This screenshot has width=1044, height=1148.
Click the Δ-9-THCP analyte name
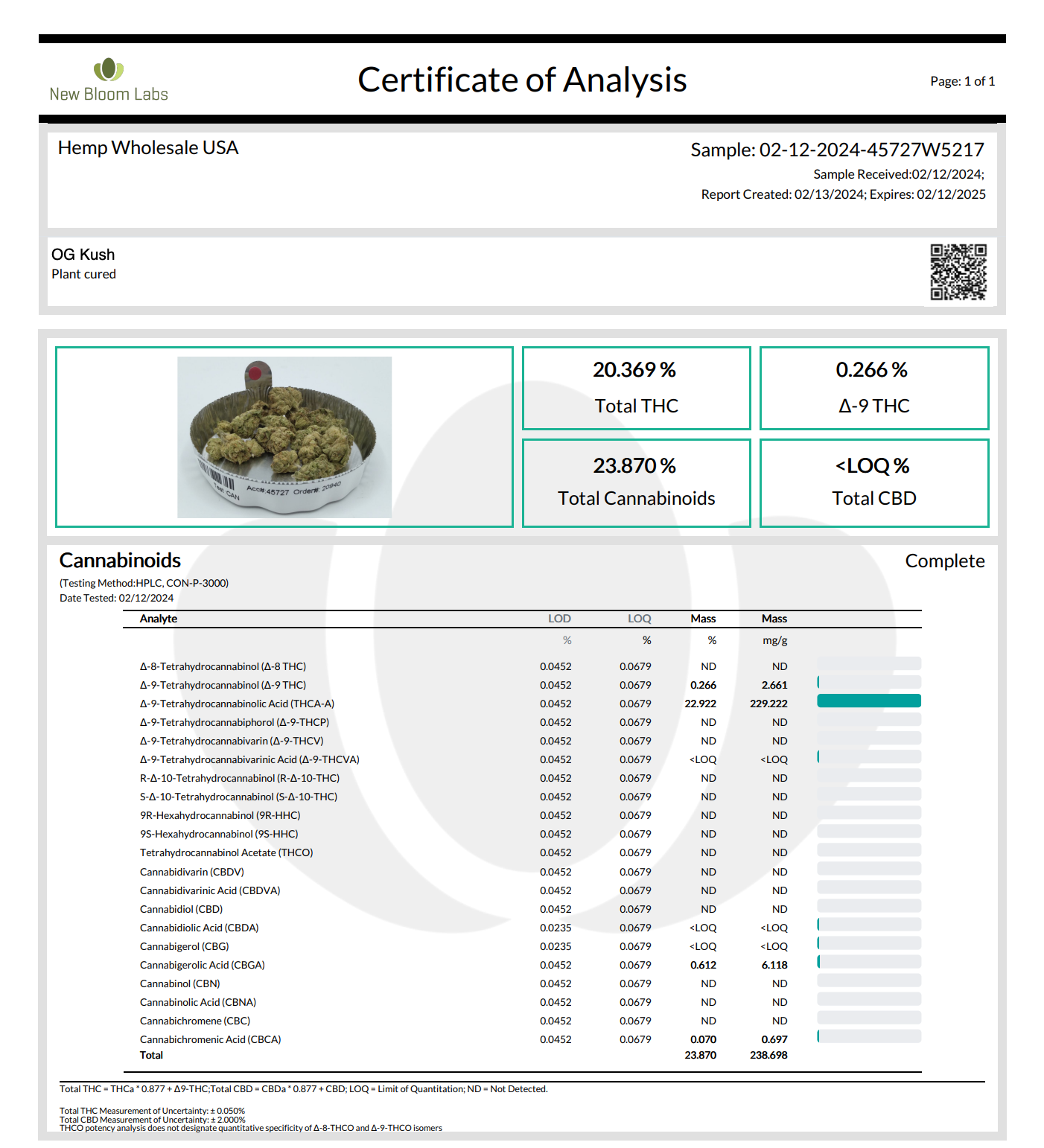point(235,722)
